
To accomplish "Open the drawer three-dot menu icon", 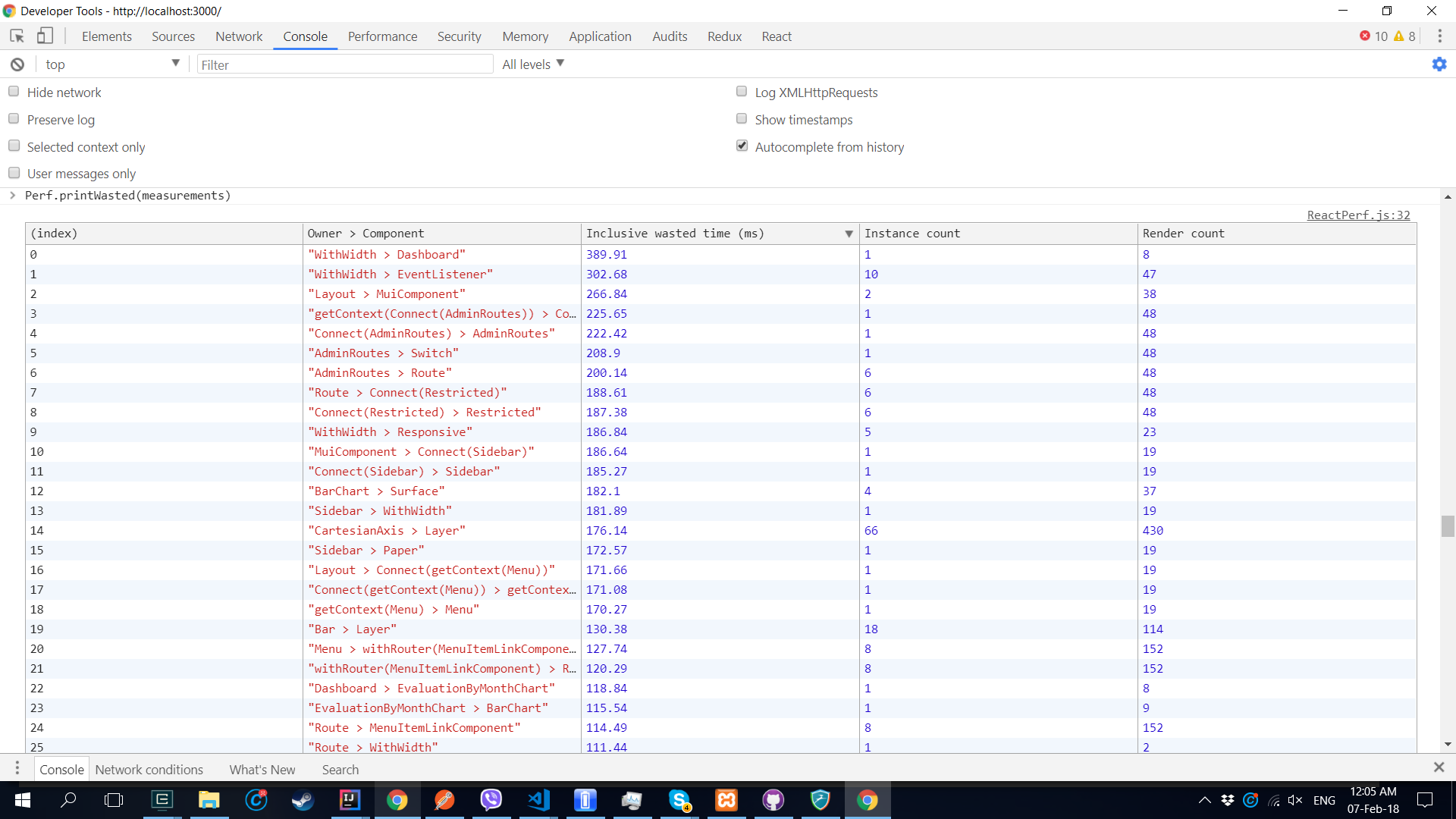I will [x=17, y=768].
